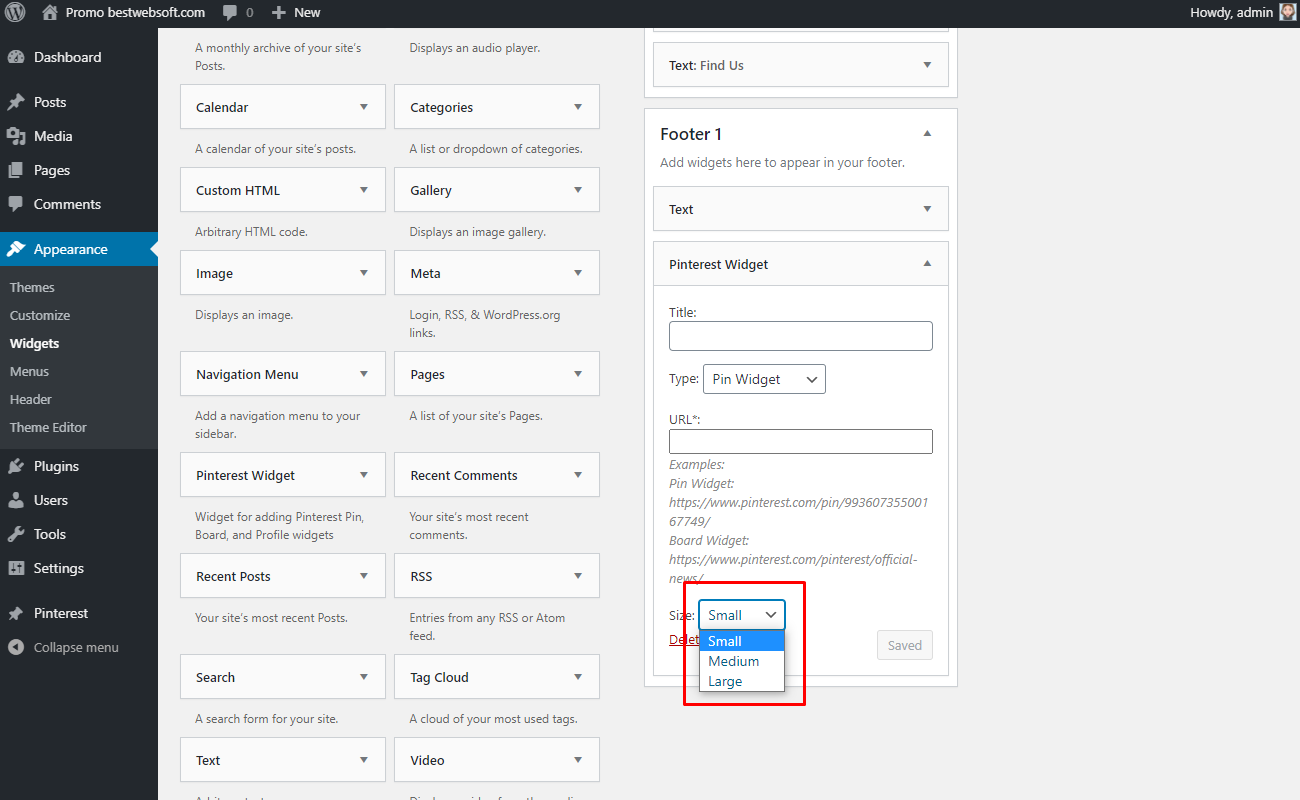1300x800 pixels.
Task: Click the Users icon in sidebar
Action: (16, 500)
